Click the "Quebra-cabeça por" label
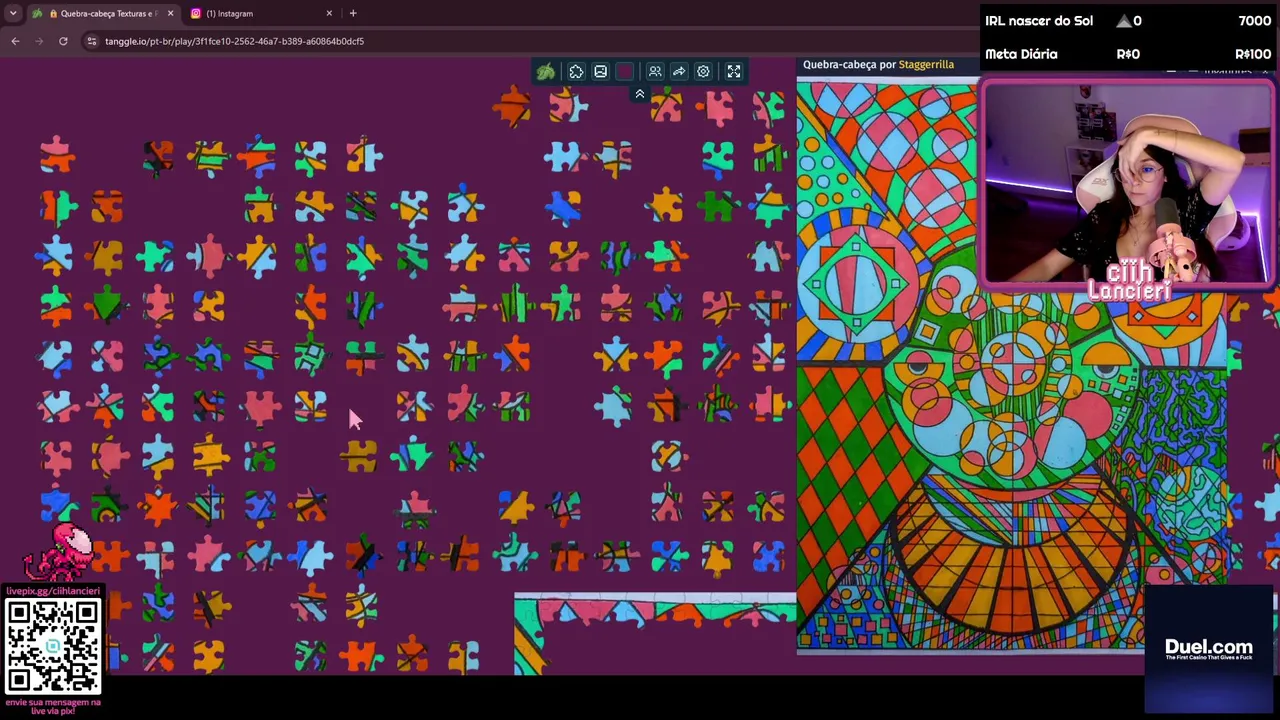The width and height of the screenshot is (1280, 720). 849,64
